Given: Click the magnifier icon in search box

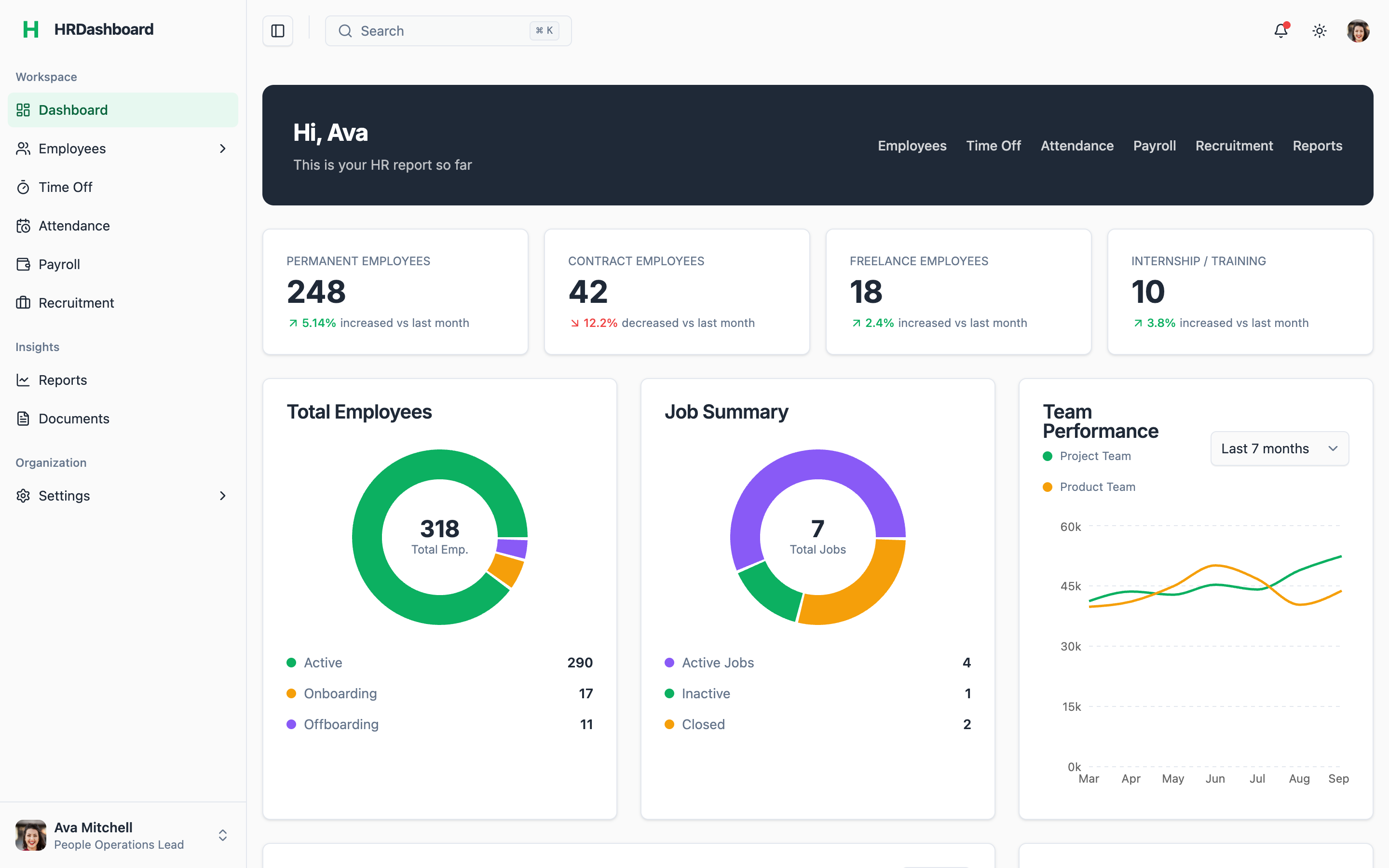Looking at the screenshot, I should coord(345,31).
